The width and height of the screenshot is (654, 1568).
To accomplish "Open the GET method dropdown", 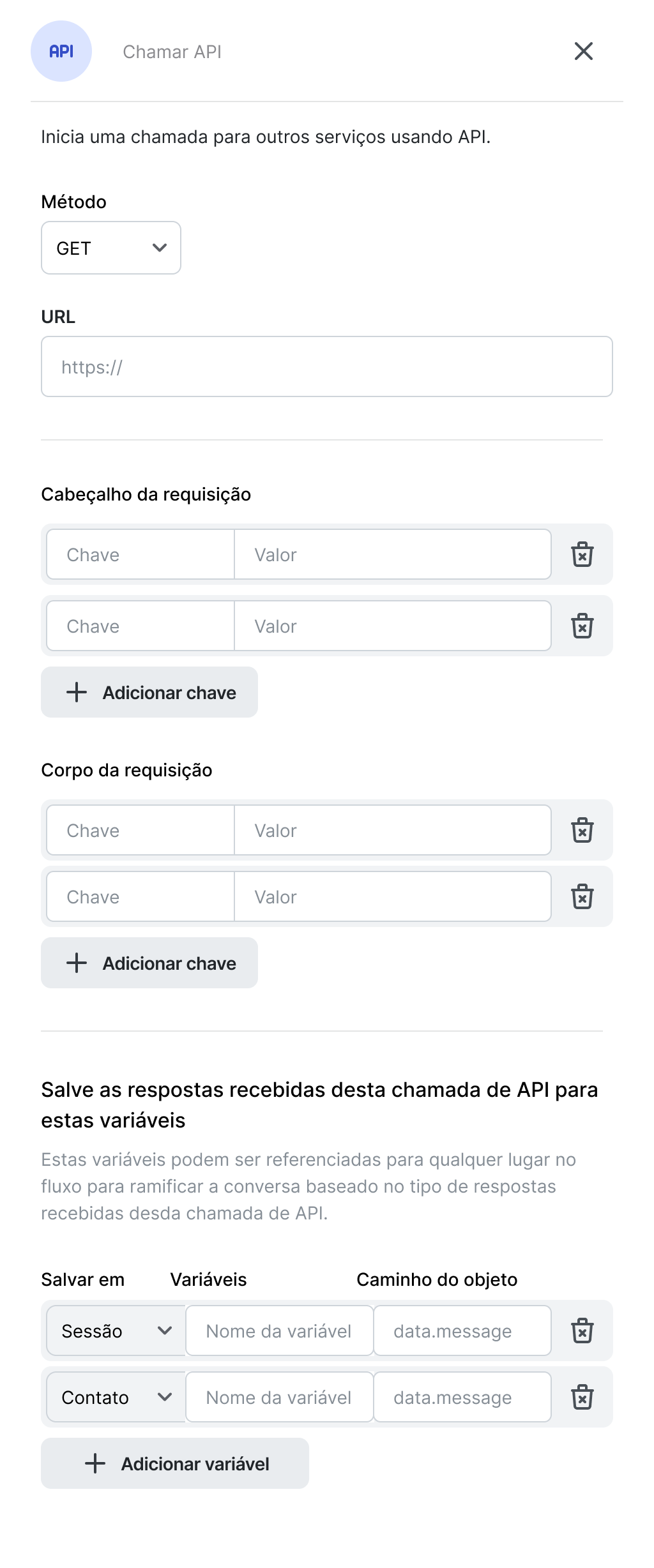I will (111, 248).
